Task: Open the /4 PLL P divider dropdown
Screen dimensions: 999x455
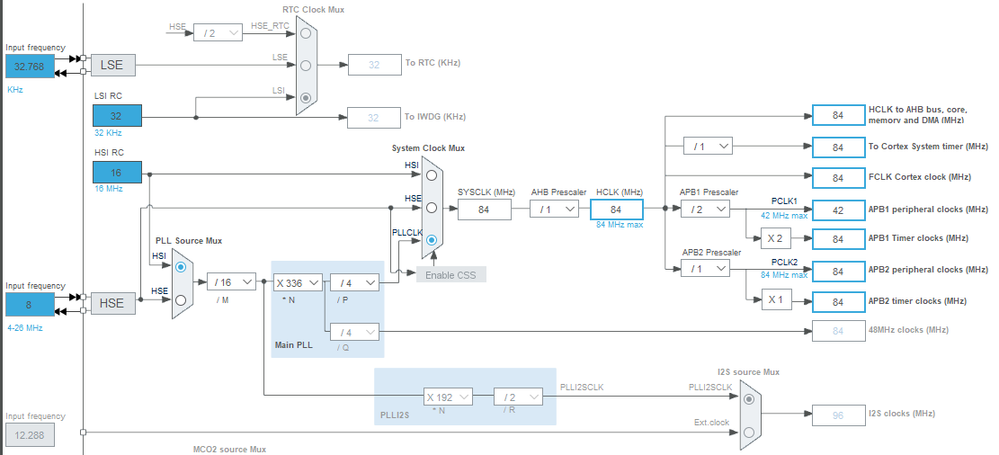Action: tap(354, 282)
